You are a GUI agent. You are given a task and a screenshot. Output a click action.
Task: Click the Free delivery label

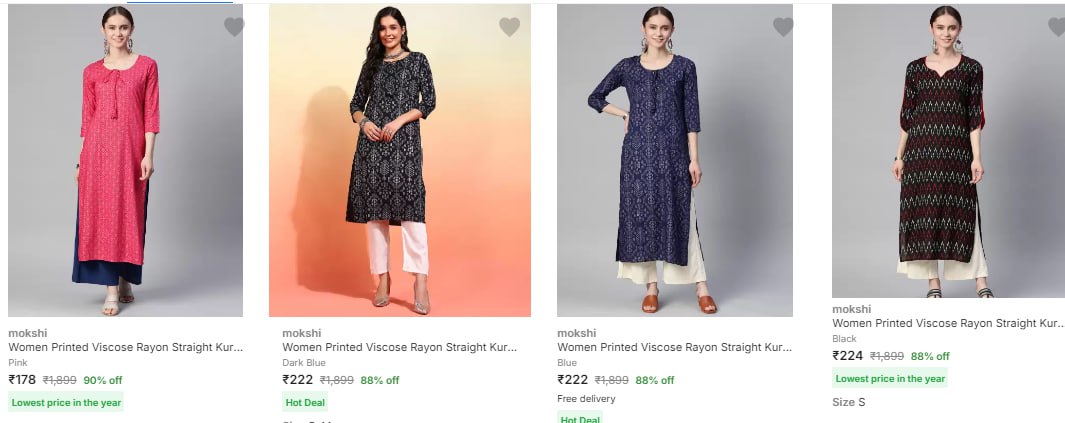pos(588,398)
